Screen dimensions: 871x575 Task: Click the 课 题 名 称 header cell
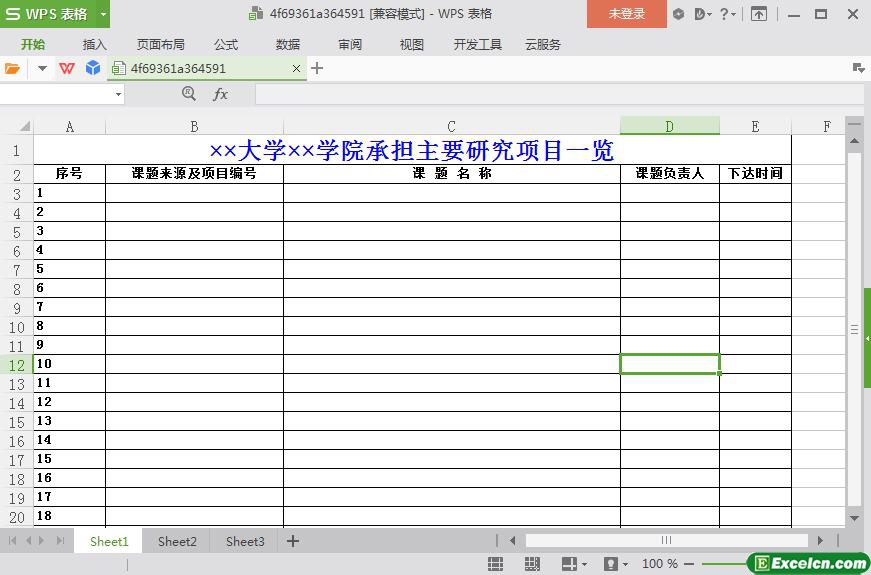pos(452,174)
